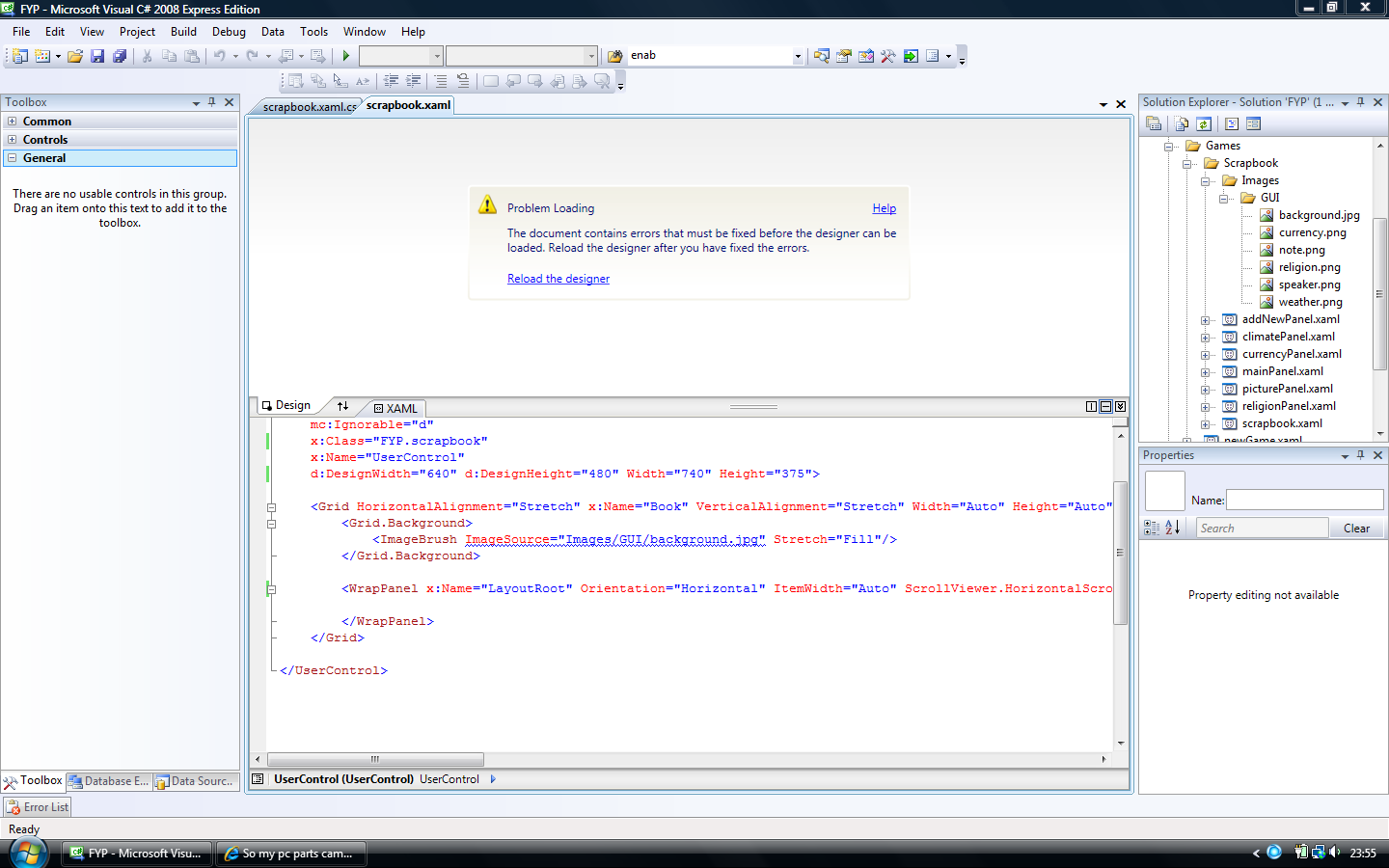This screenshot has height=868, width=1389.
Task: Swap the Design and XAML panes
Action: coord(342,406)
